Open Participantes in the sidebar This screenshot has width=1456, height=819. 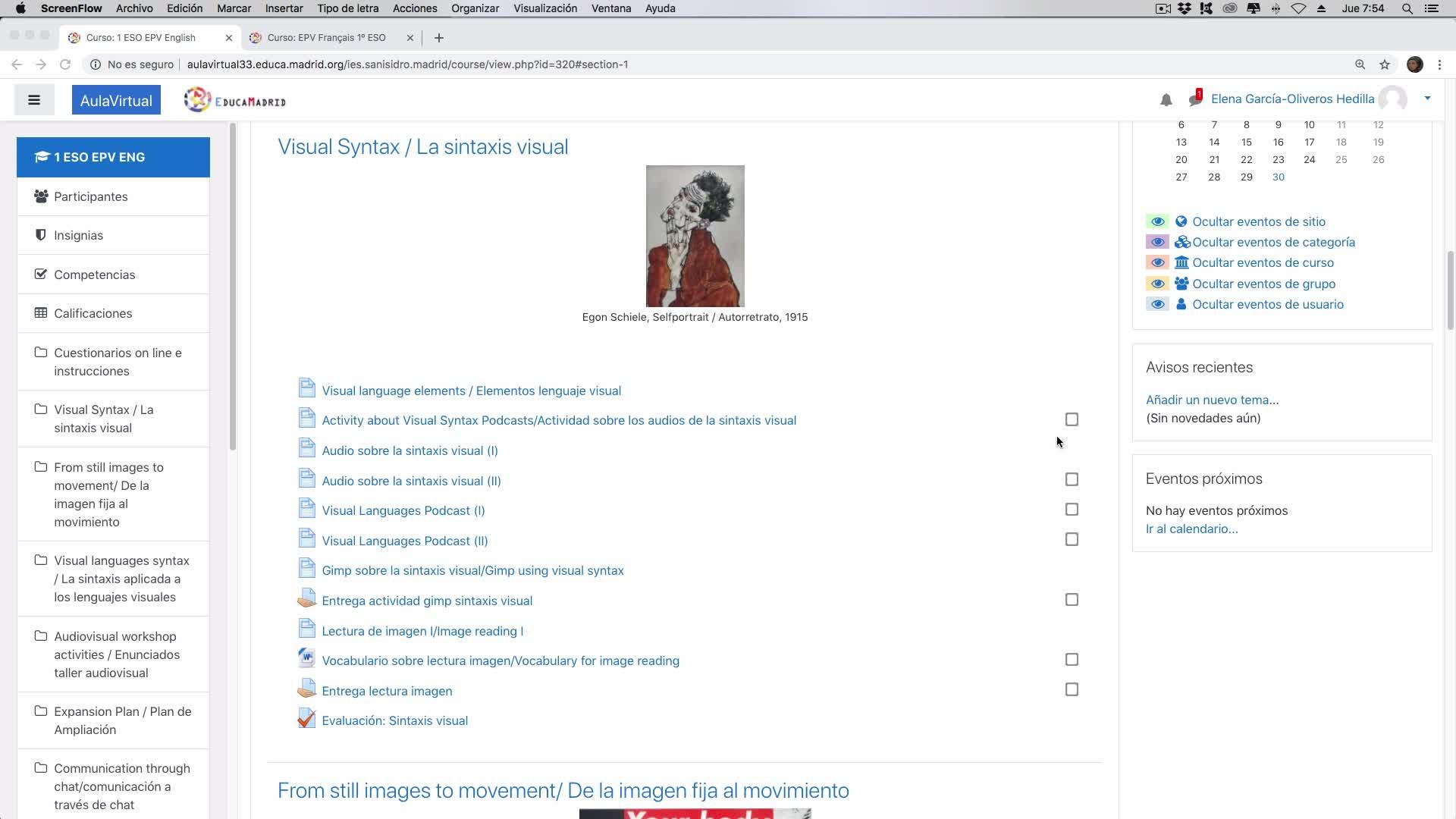point(113,196)
